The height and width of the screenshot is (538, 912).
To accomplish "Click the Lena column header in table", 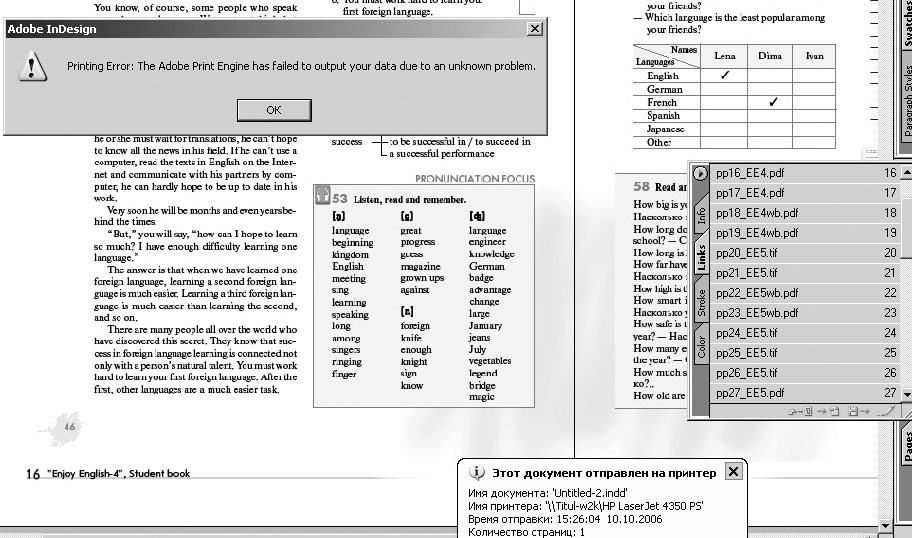I will [x=725, y=56].
